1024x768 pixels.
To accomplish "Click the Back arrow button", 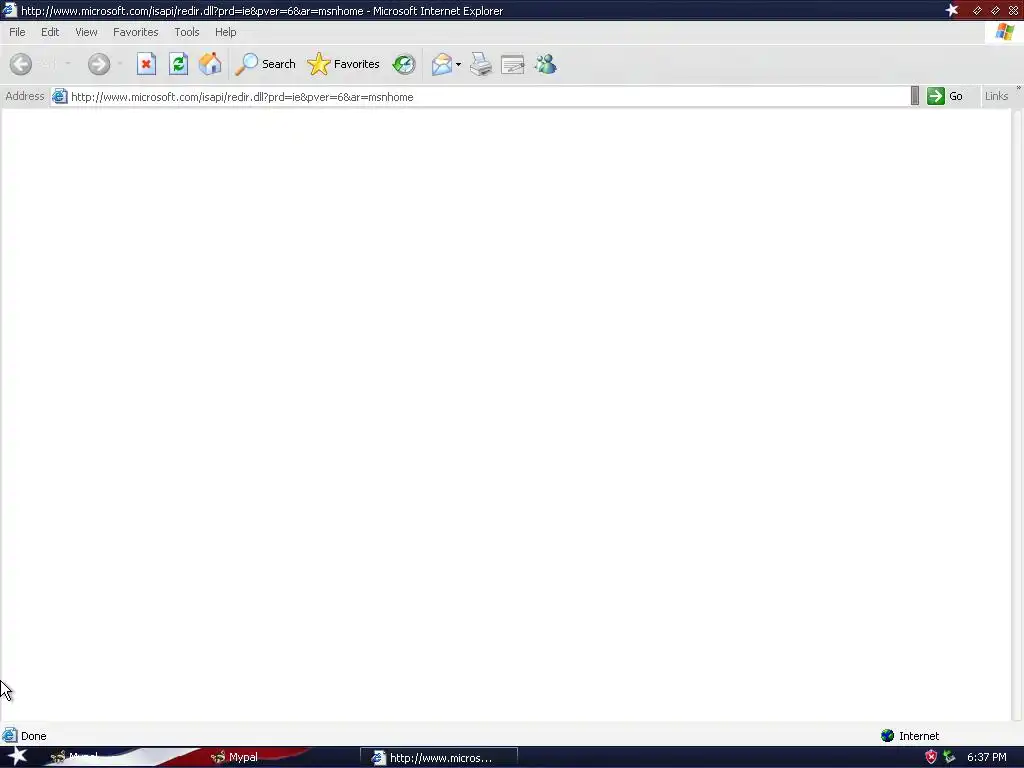I will click(21, 64).
